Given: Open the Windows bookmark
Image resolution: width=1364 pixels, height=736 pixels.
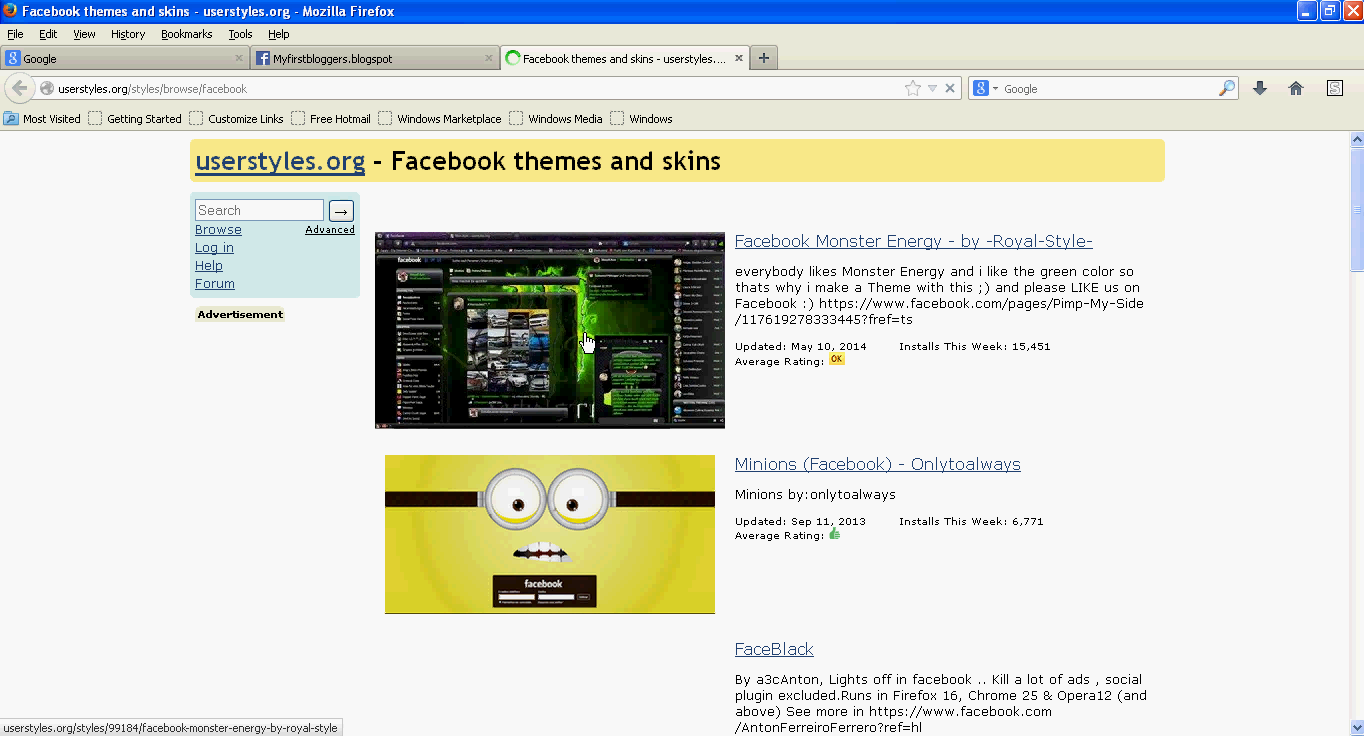Looking at the screenshot, I should point(641,118).
